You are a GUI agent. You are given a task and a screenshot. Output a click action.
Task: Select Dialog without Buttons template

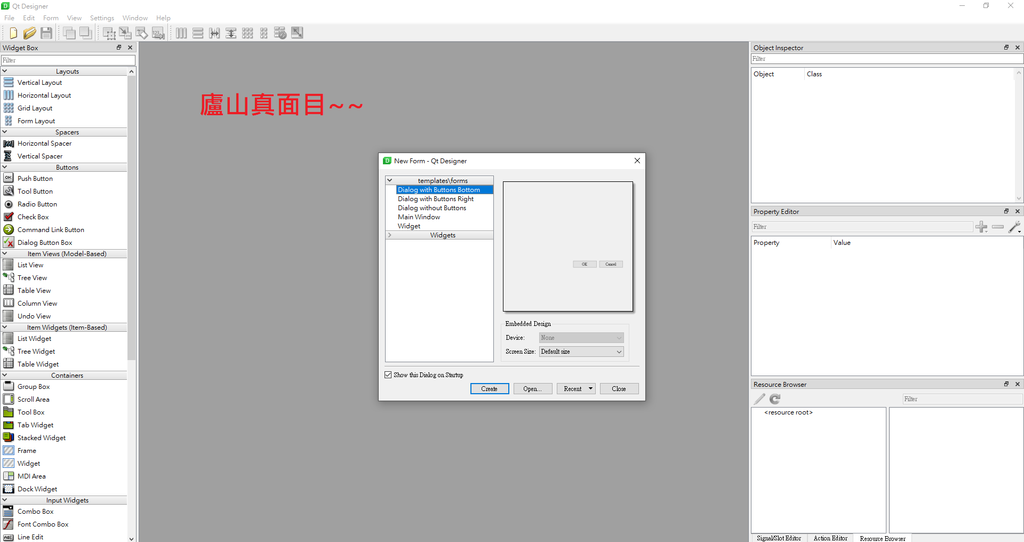pyautogui.click(x=432, y=208)
